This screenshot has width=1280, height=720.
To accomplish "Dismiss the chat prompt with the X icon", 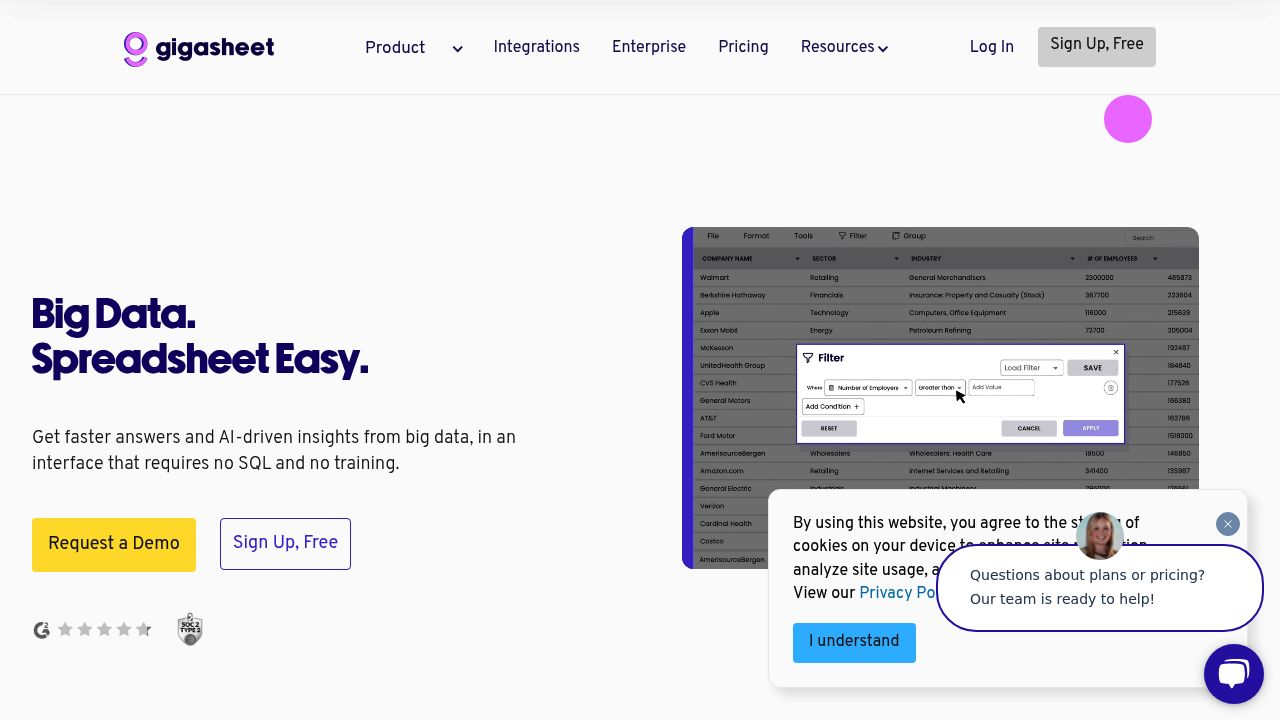I will 1228,524.
